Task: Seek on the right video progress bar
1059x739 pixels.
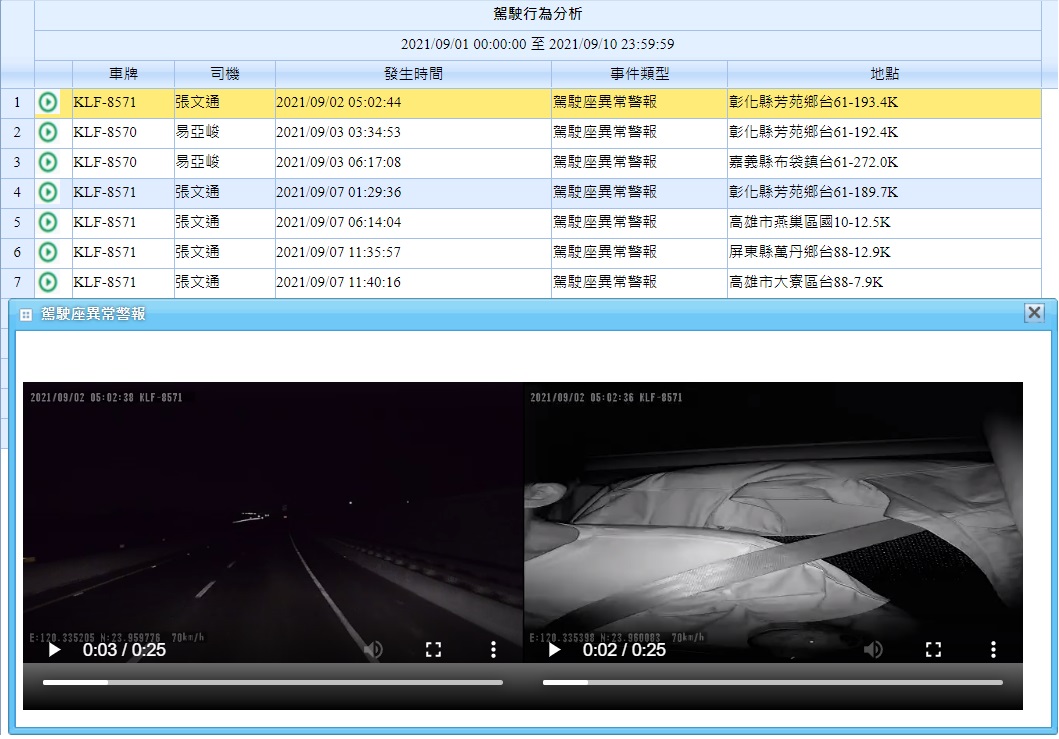Action: [x=773, y=683]
